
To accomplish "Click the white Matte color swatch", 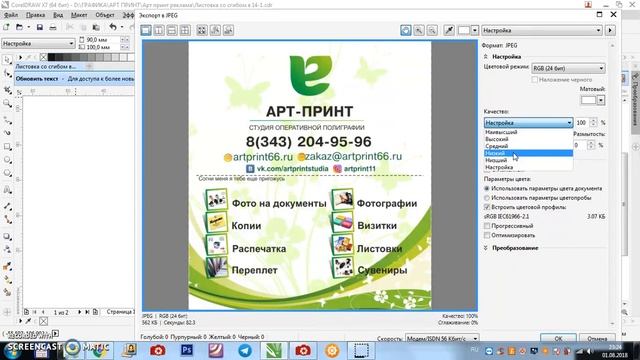I will click(588, 100).
